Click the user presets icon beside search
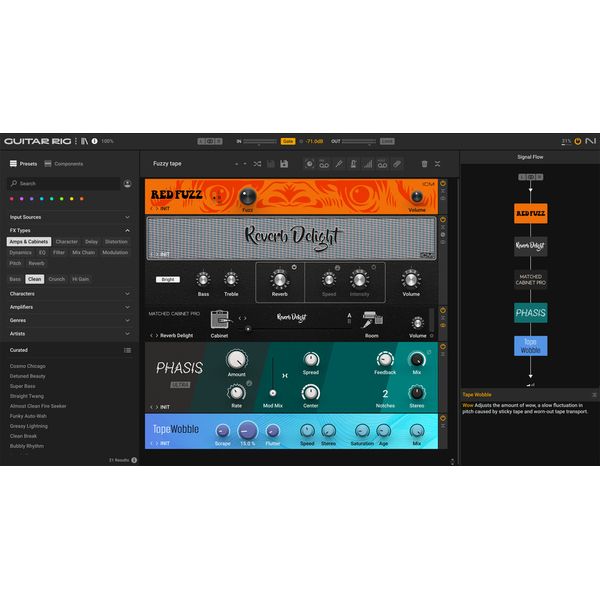This screenshot has width=600, height=600. 127,184
